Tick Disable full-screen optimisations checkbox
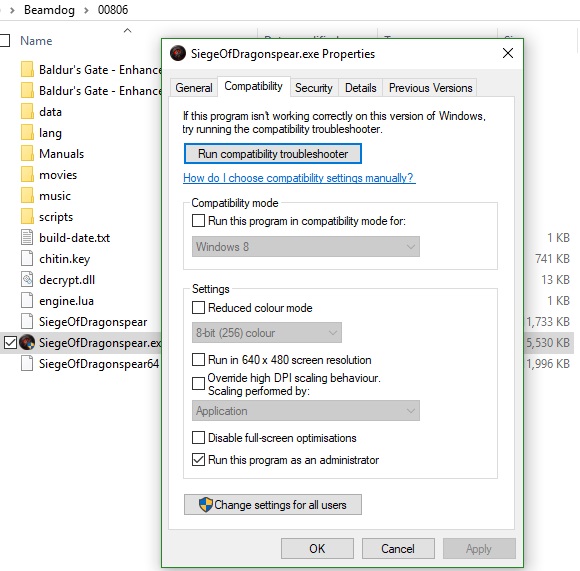The width and height of the screenshot is (580, 571). click(198, 438)
